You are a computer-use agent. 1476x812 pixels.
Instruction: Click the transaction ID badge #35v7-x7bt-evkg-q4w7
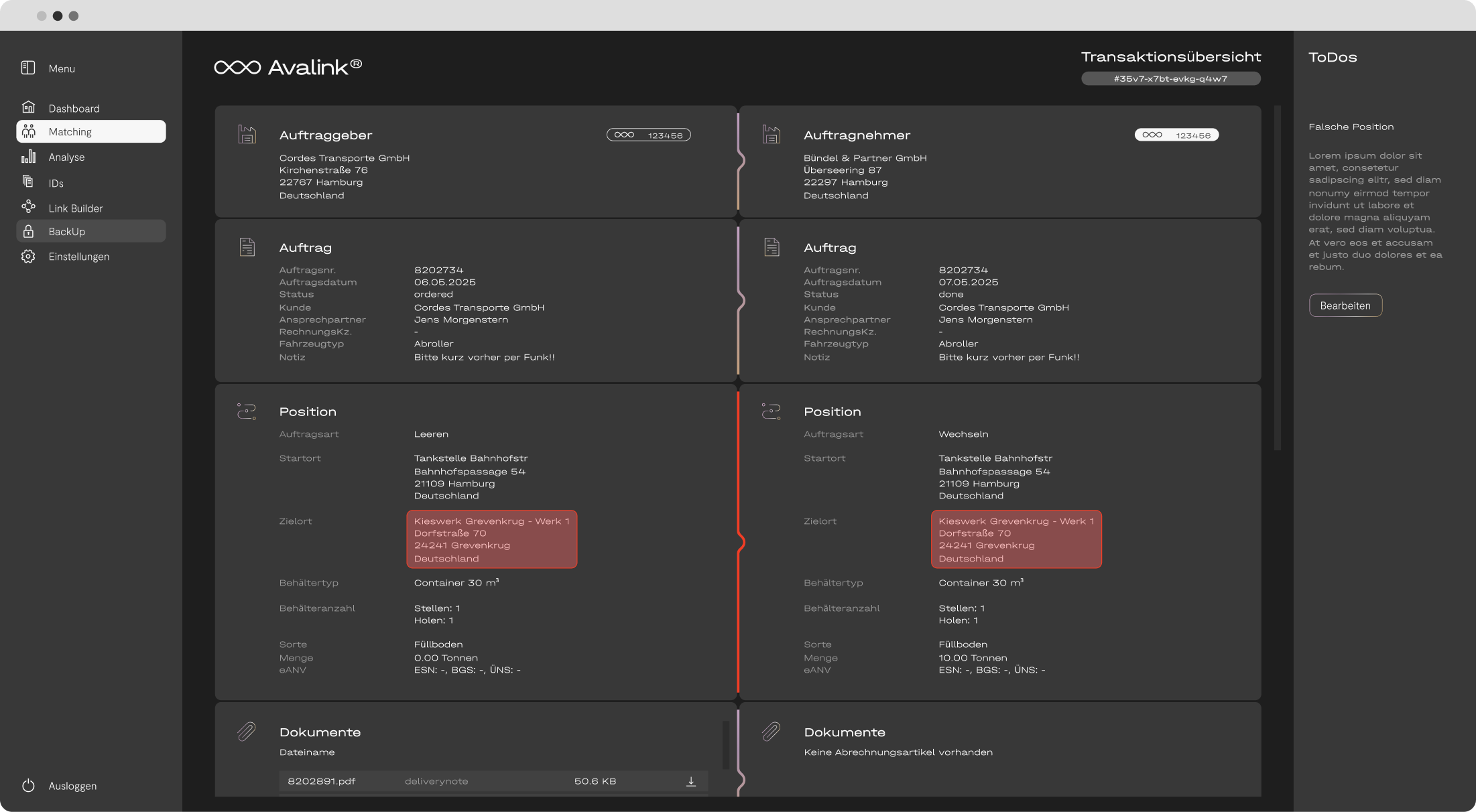(1170, 78)
